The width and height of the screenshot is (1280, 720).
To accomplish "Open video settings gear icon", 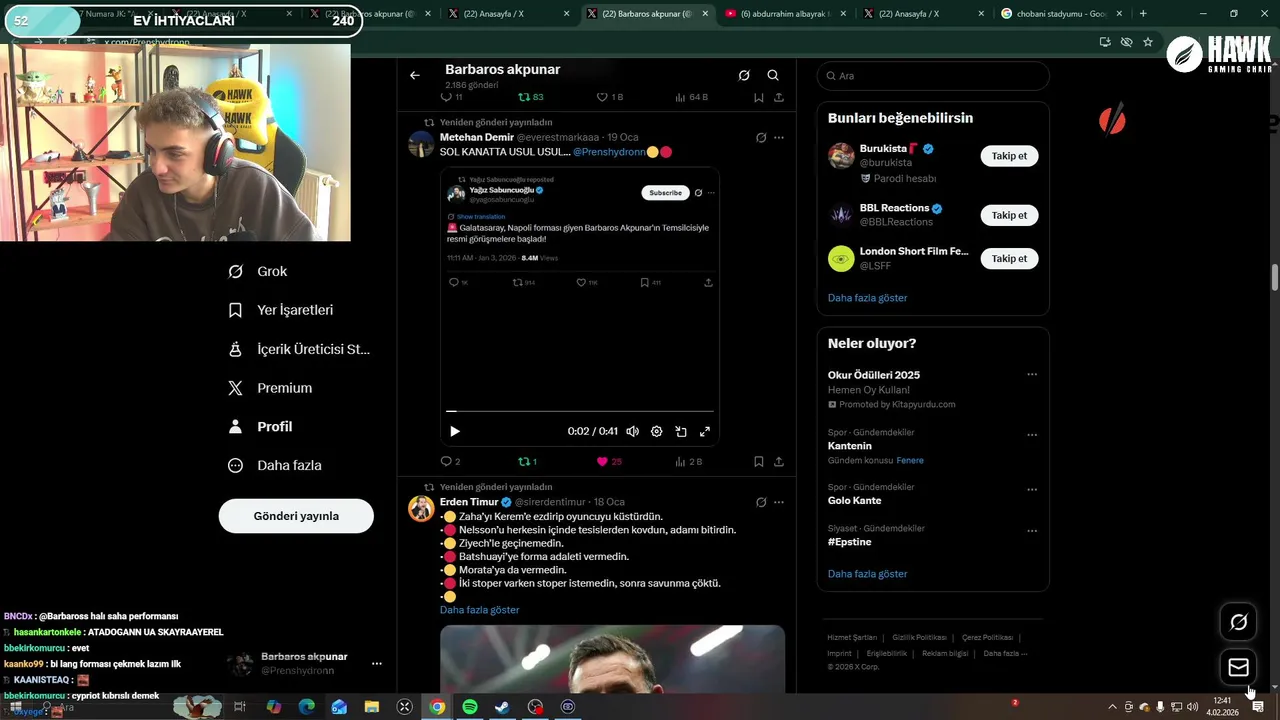I will click(657, 431).
